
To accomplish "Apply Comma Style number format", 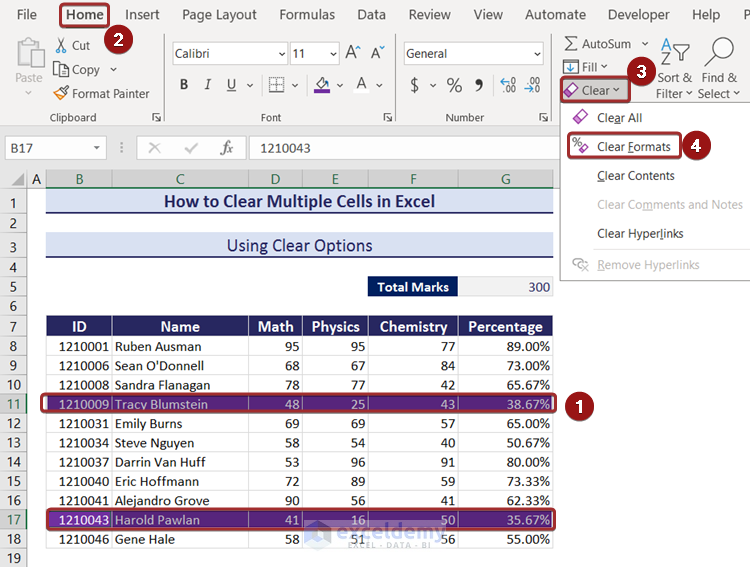I will click(x=479, y=85).
